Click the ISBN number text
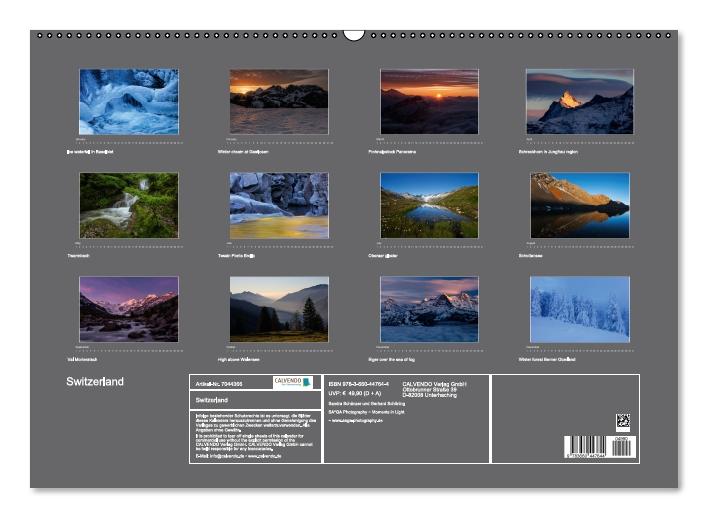This screenshot has height=518, width=708. (359, 384)
